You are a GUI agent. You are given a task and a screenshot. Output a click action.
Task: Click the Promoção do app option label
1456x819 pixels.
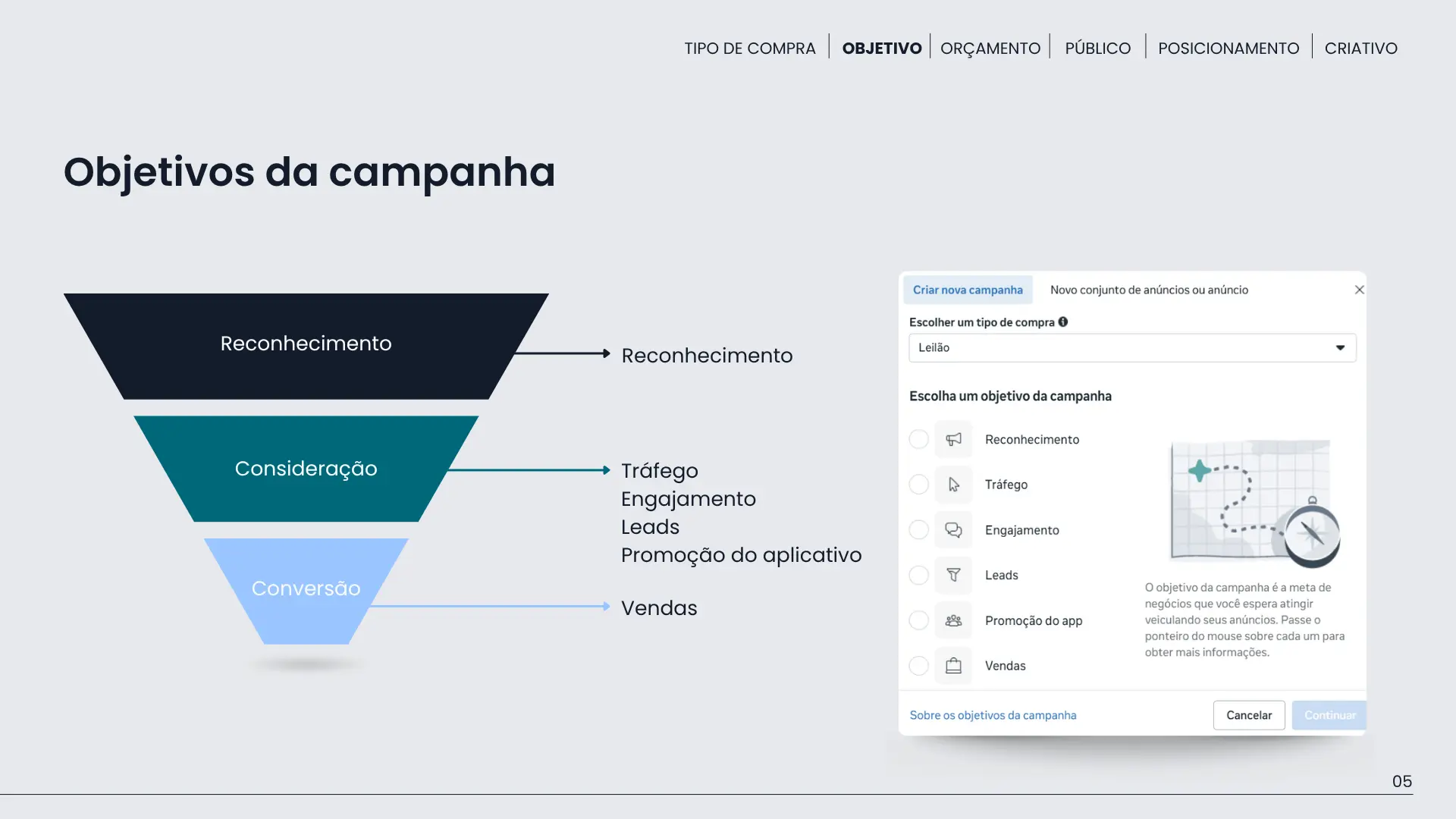click(x=1033, y=621)
